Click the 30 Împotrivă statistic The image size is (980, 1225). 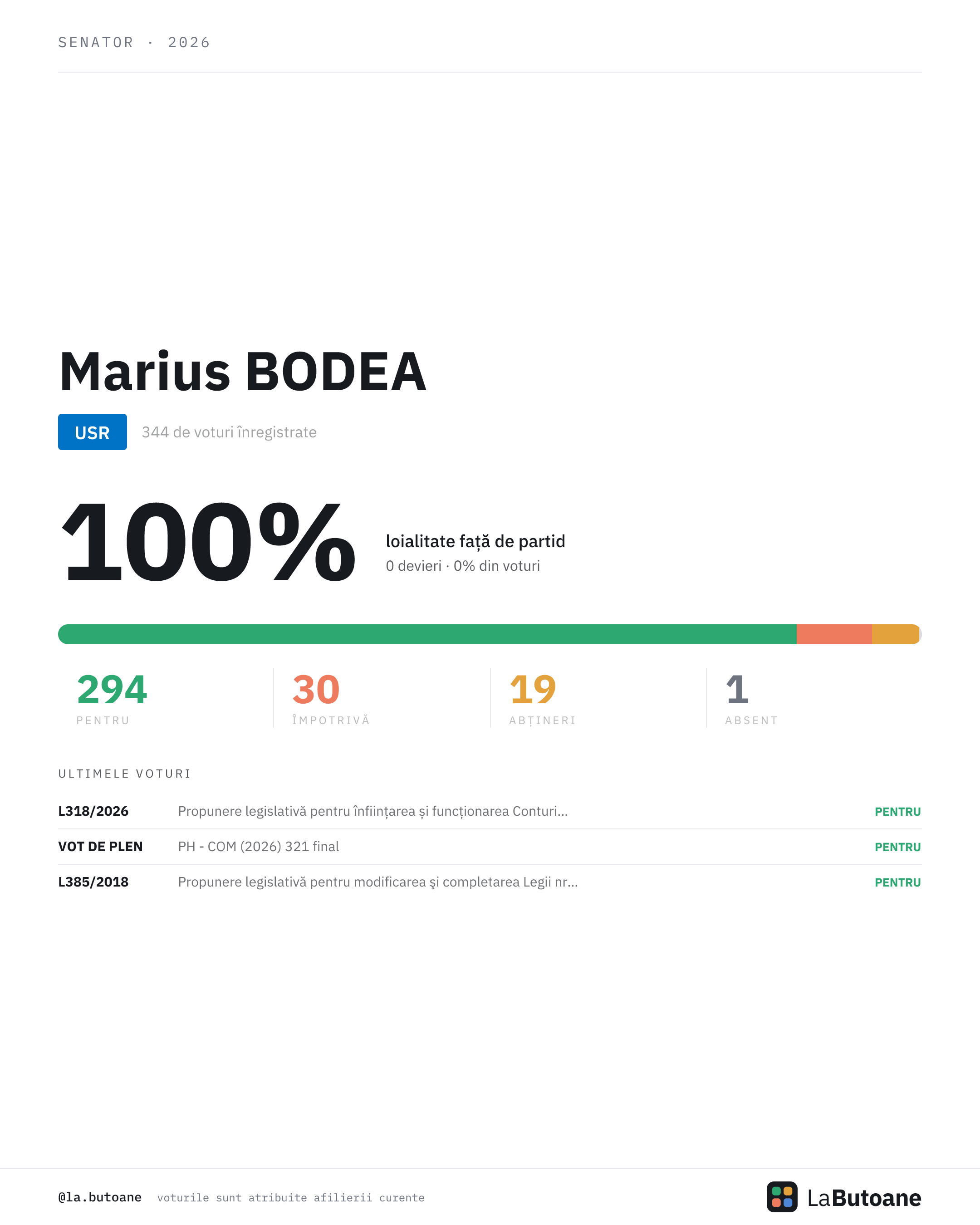click(331, 699)
